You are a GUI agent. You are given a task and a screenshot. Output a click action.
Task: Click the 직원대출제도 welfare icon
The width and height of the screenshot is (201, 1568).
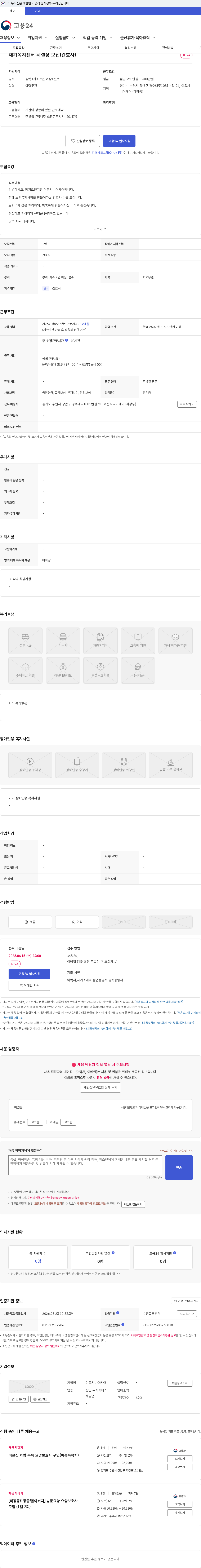click(63, 670)
